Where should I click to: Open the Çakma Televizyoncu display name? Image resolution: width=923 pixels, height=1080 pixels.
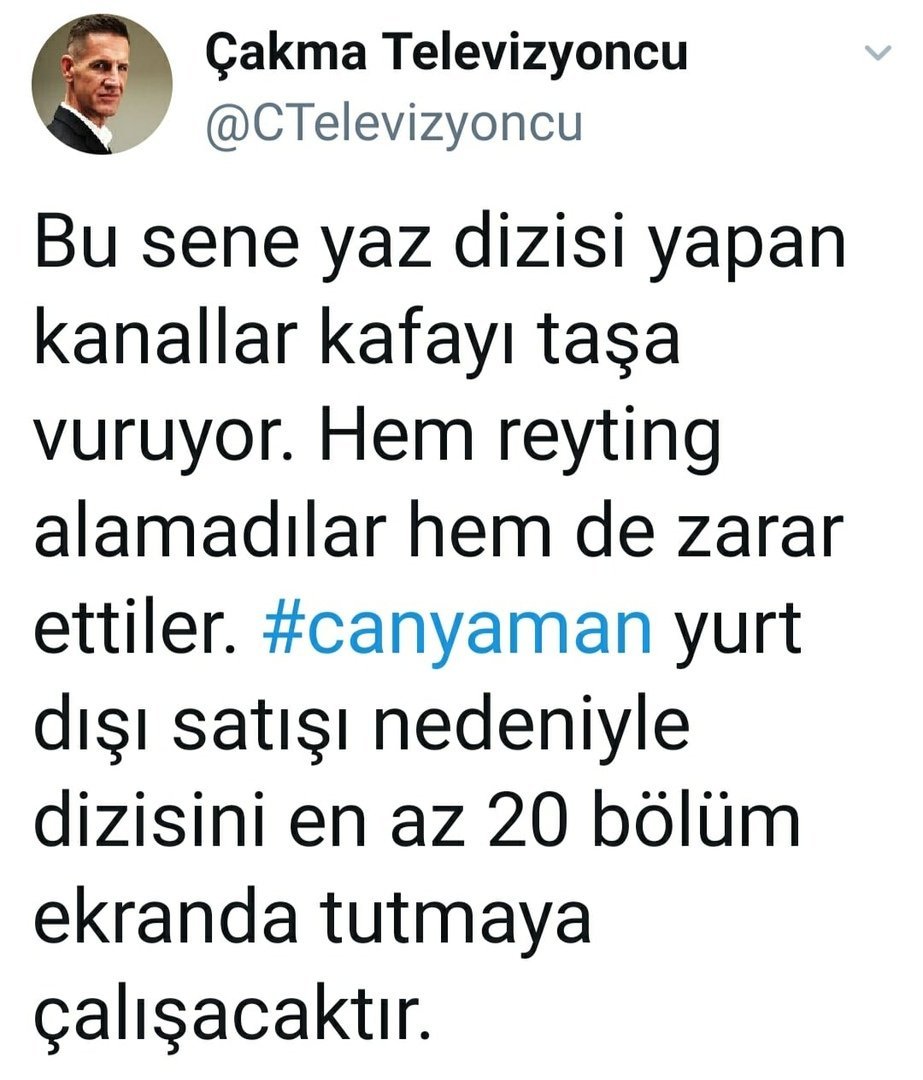(x=446, y=53)
